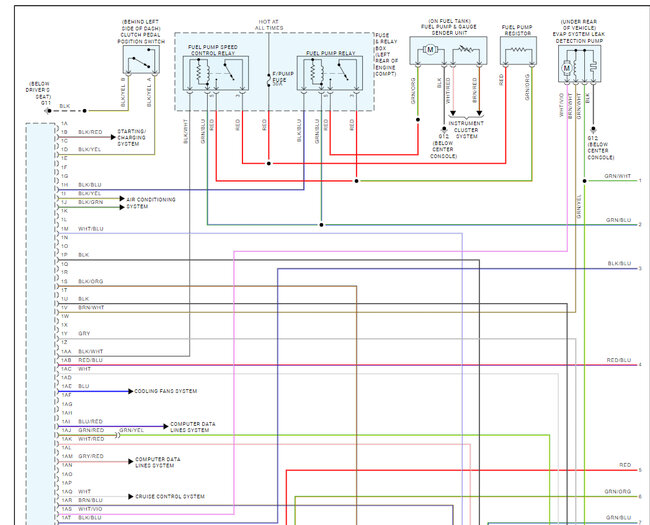Image resolution: width=650 pixels, height=525 pixels.
Task: Click the STARTING/CHARGING SYSTEM label
Action: point(131,137)
